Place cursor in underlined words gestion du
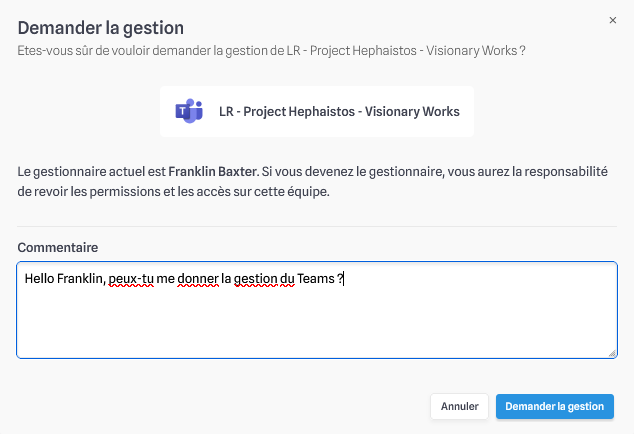Screen dimensions: 634x434 (264, 279)
